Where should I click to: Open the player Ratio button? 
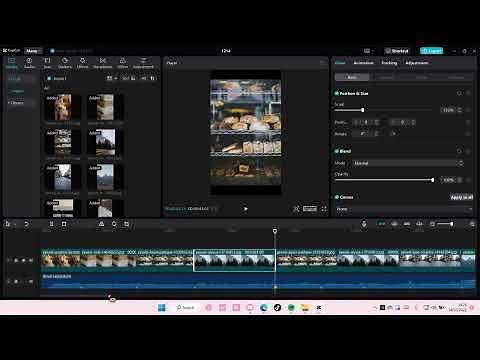coord(310,209)
